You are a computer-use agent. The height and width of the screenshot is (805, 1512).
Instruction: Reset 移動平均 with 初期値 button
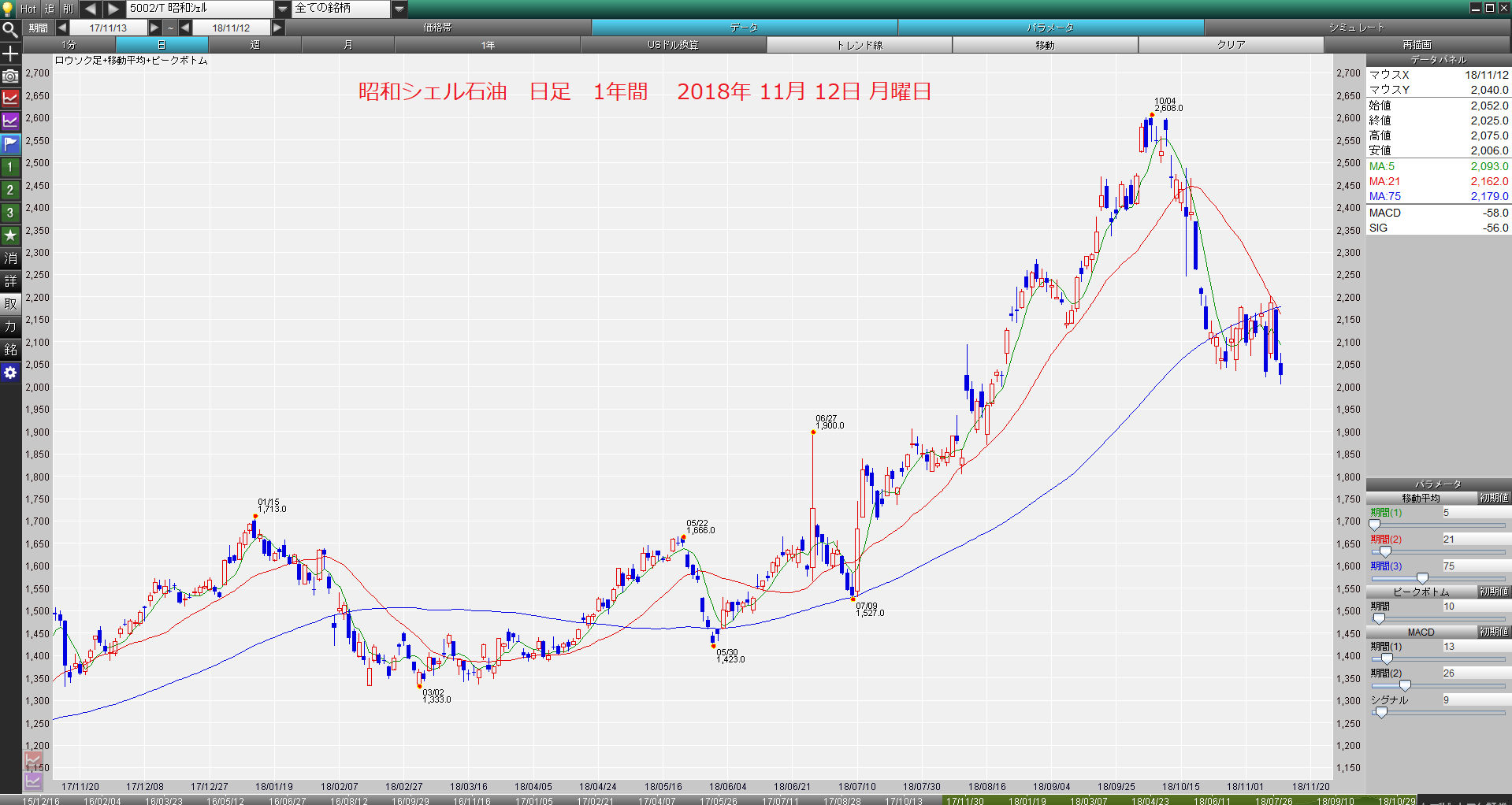tap(1494, 498)
